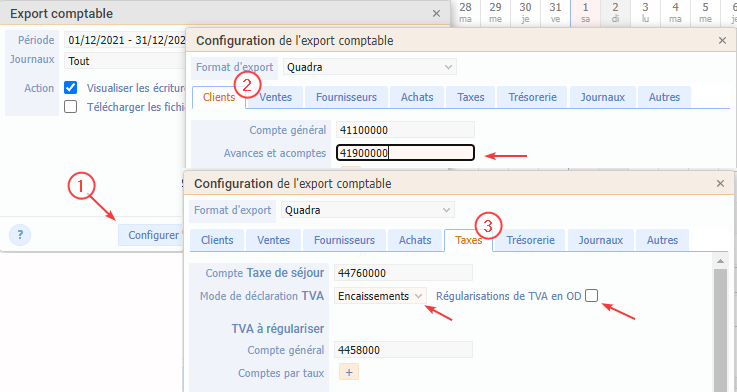Close the Export comptable dialog
This screenshot has width=737, height=392.
437,14
